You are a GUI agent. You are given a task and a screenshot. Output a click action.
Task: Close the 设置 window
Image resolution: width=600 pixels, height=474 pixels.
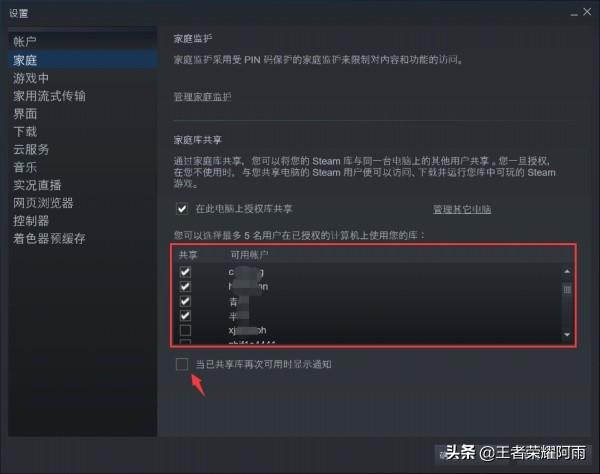coord(587,12)
